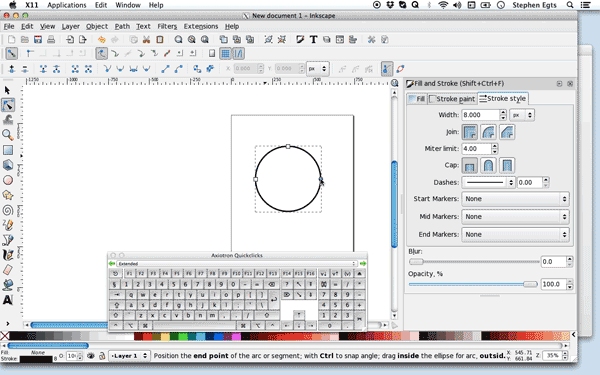This screenshot has width=600, height=375.
Task: Select miter join style
Action: [x=470, y=132]
